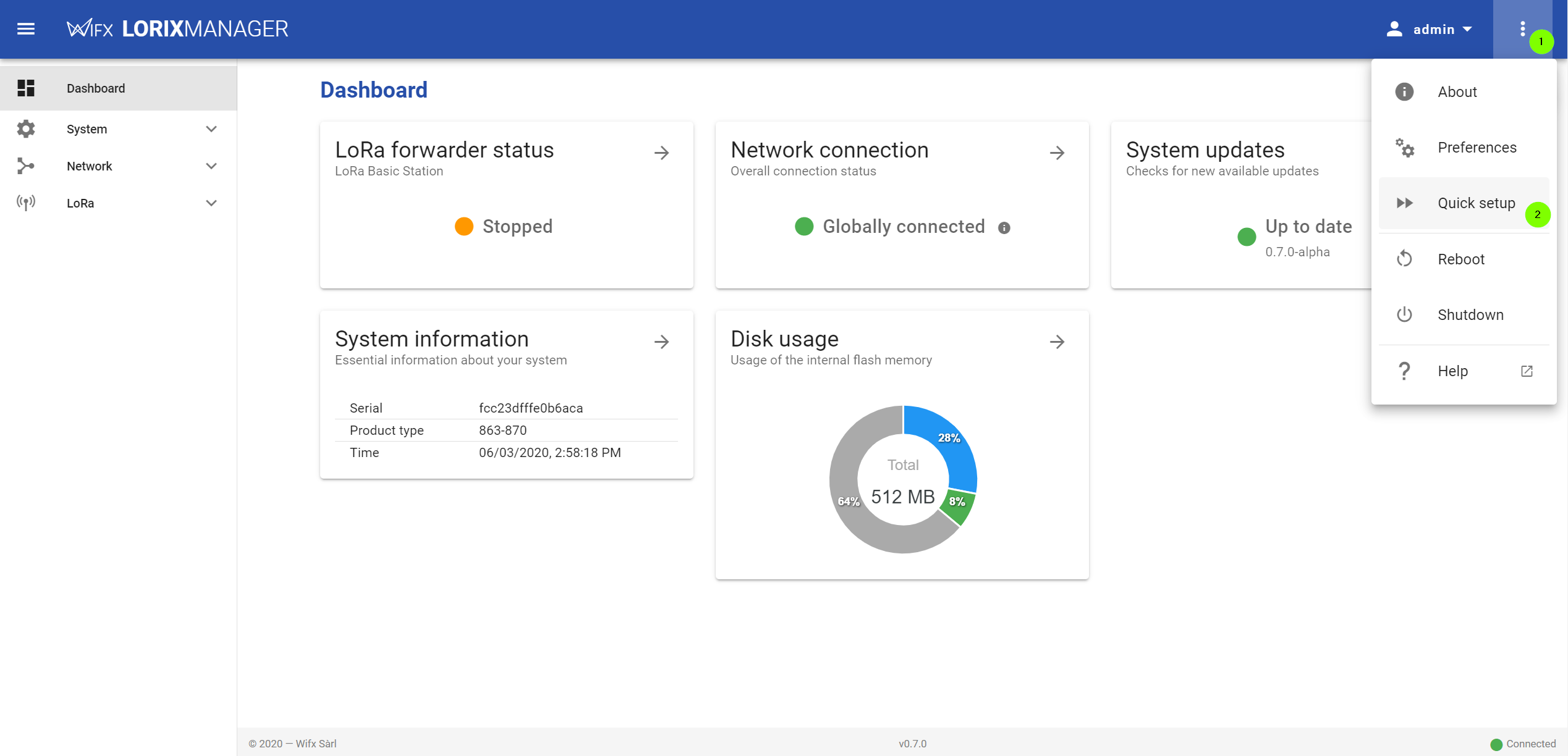1568x756 pixels.
Task: Click Shutdown menu entry
Action: tap(1469, 315)
